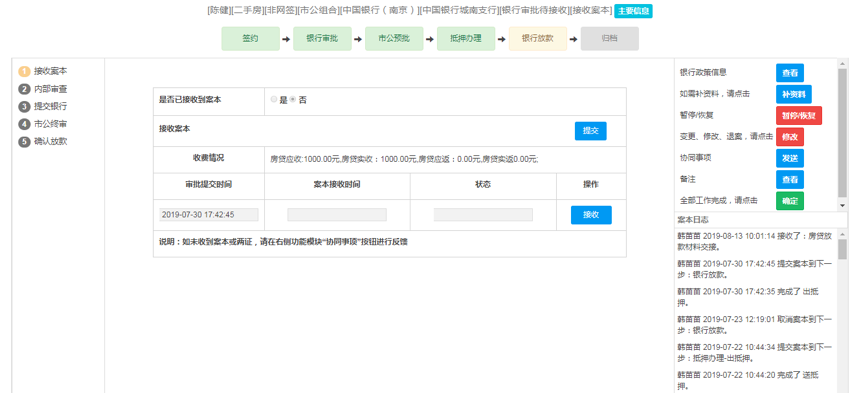The width and height of the screenshot is (864, 393).
Task: Click 查看 next to 银行政策信息
Action: [x=790, y=73]
